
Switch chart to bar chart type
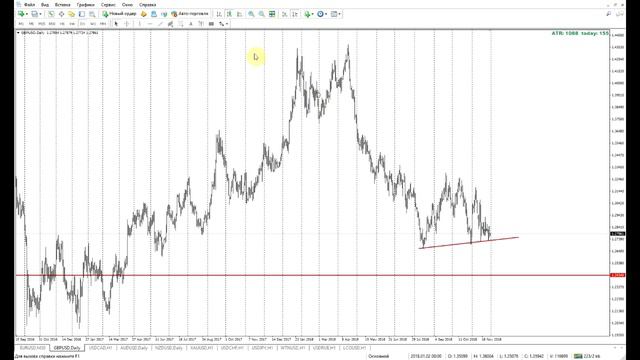pyautogui.click(x=219, y=14)
